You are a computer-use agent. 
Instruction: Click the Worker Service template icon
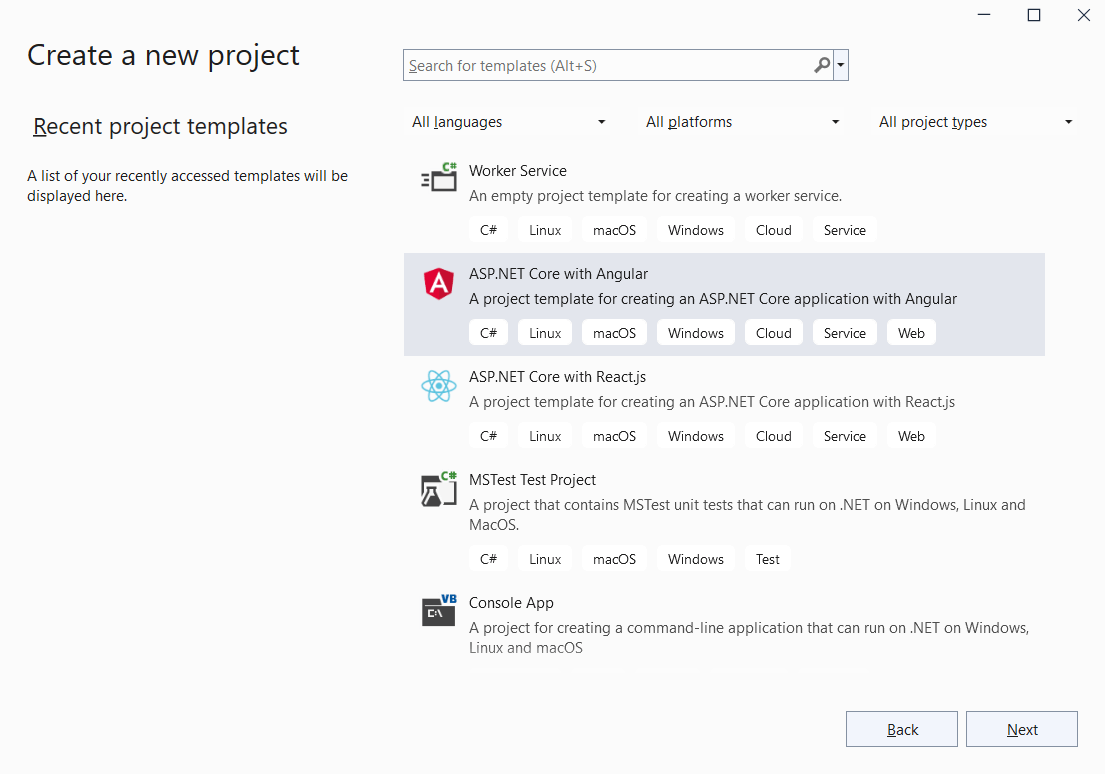coord(439,179)
